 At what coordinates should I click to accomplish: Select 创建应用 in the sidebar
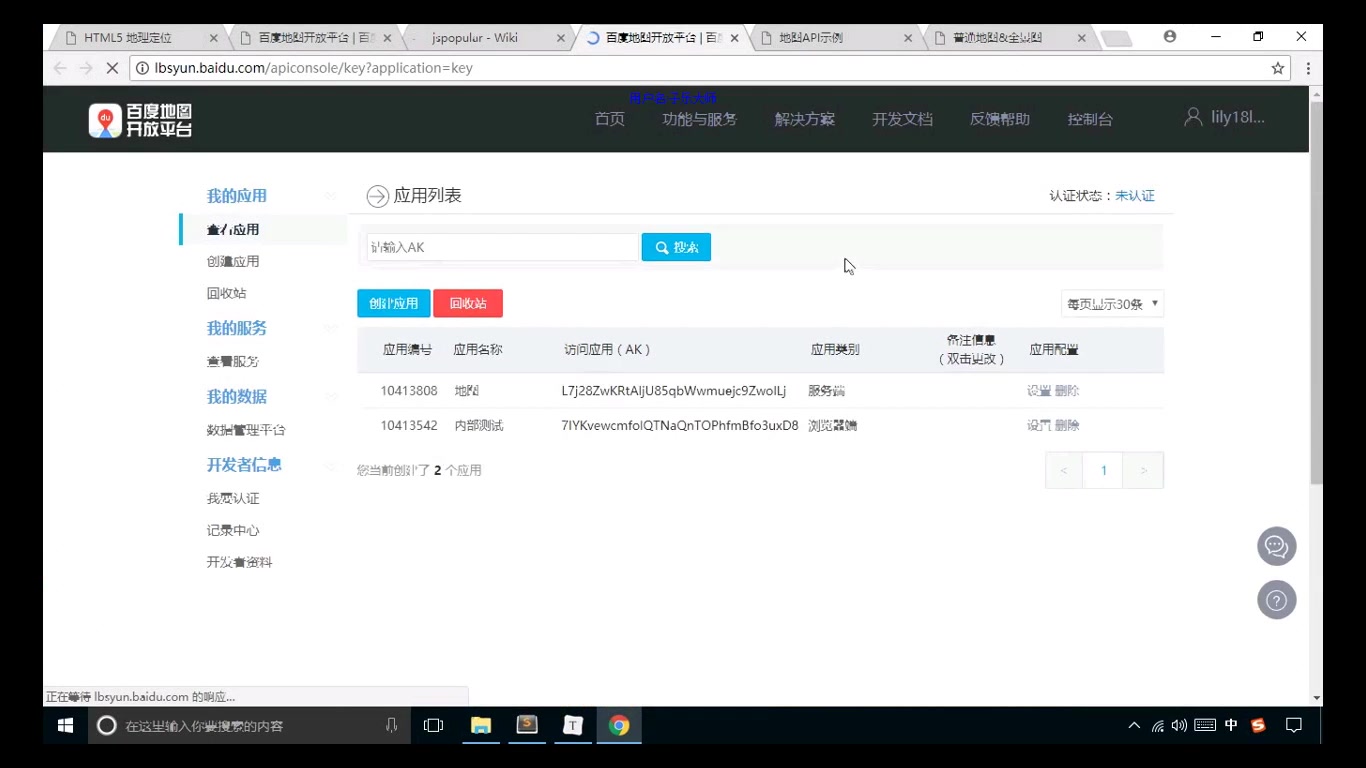point(233,261)
